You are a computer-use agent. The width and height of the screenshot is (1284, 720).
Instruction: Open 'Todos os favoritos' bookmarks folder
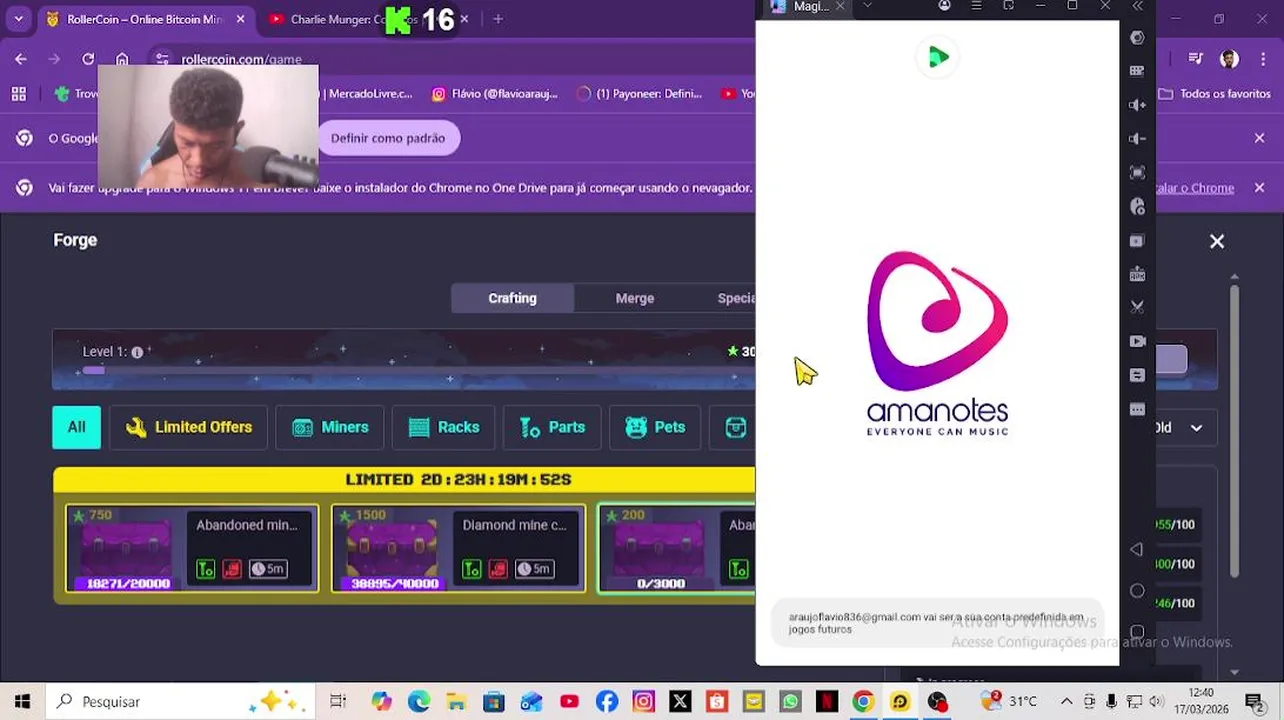(1214, 94)
